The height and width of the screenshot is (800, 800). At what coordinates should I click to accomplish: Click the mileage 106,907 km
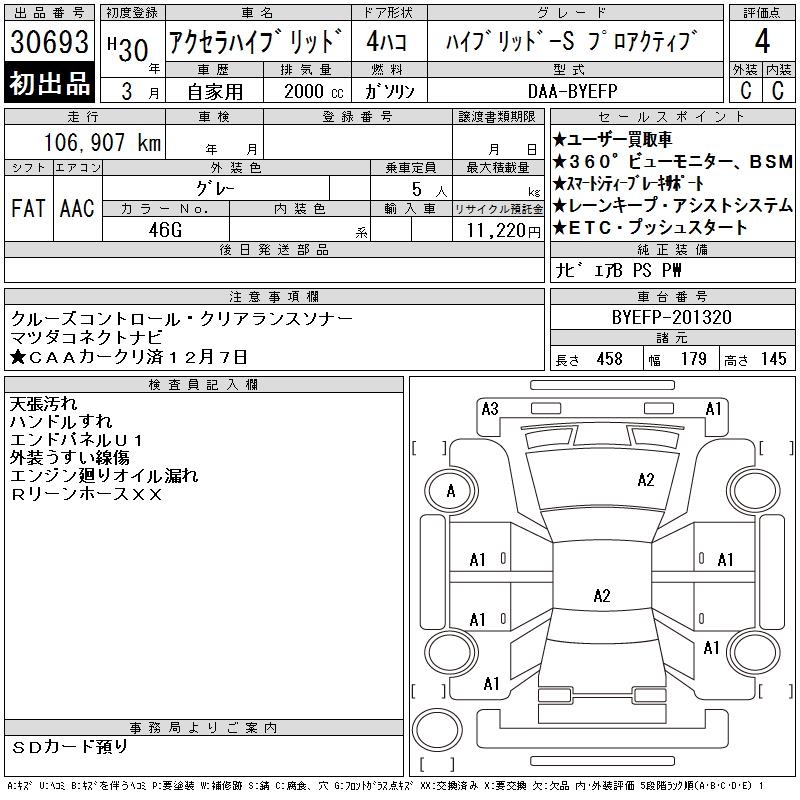tap(102, 142)
